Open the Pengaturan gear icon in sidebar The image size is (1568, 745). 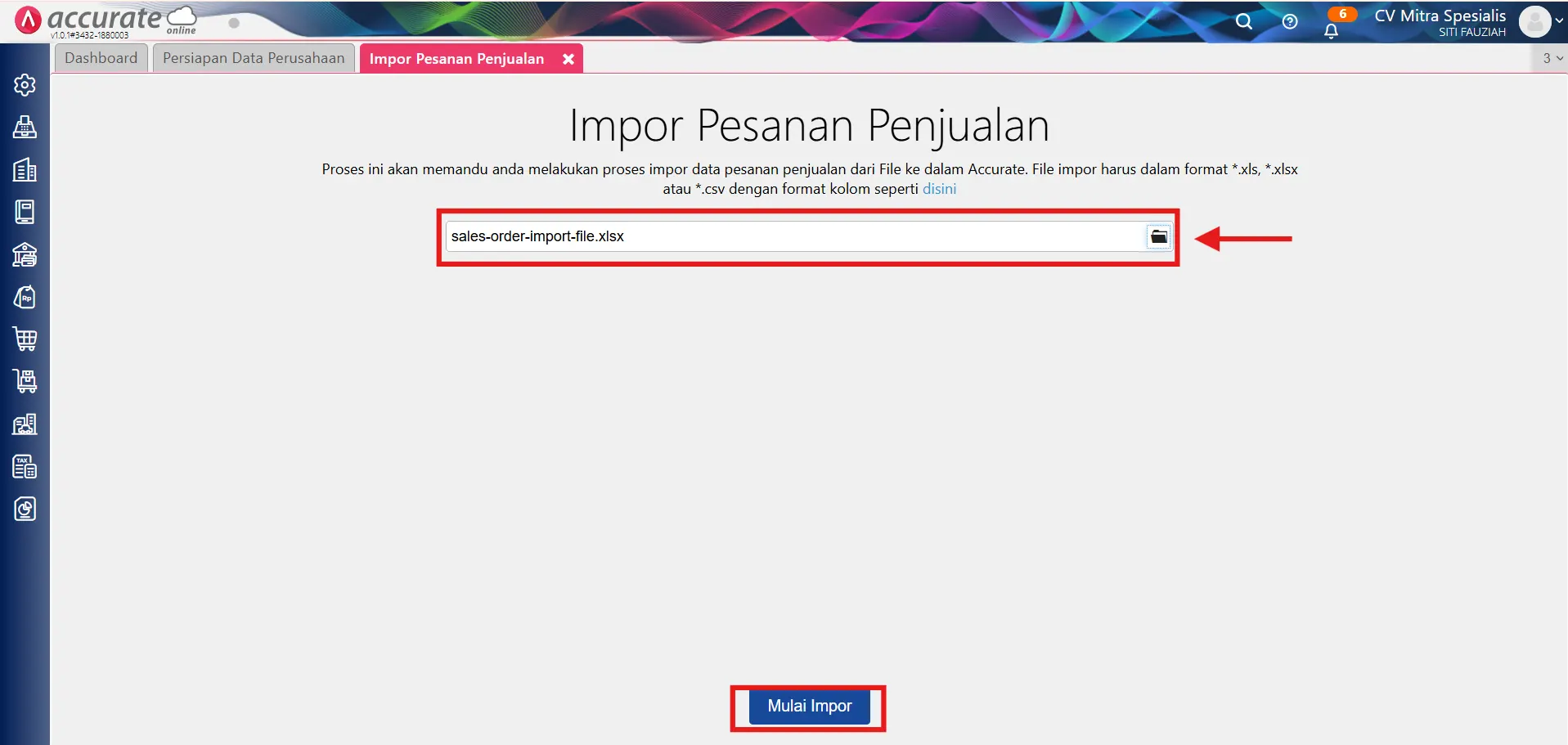point(25,84)
